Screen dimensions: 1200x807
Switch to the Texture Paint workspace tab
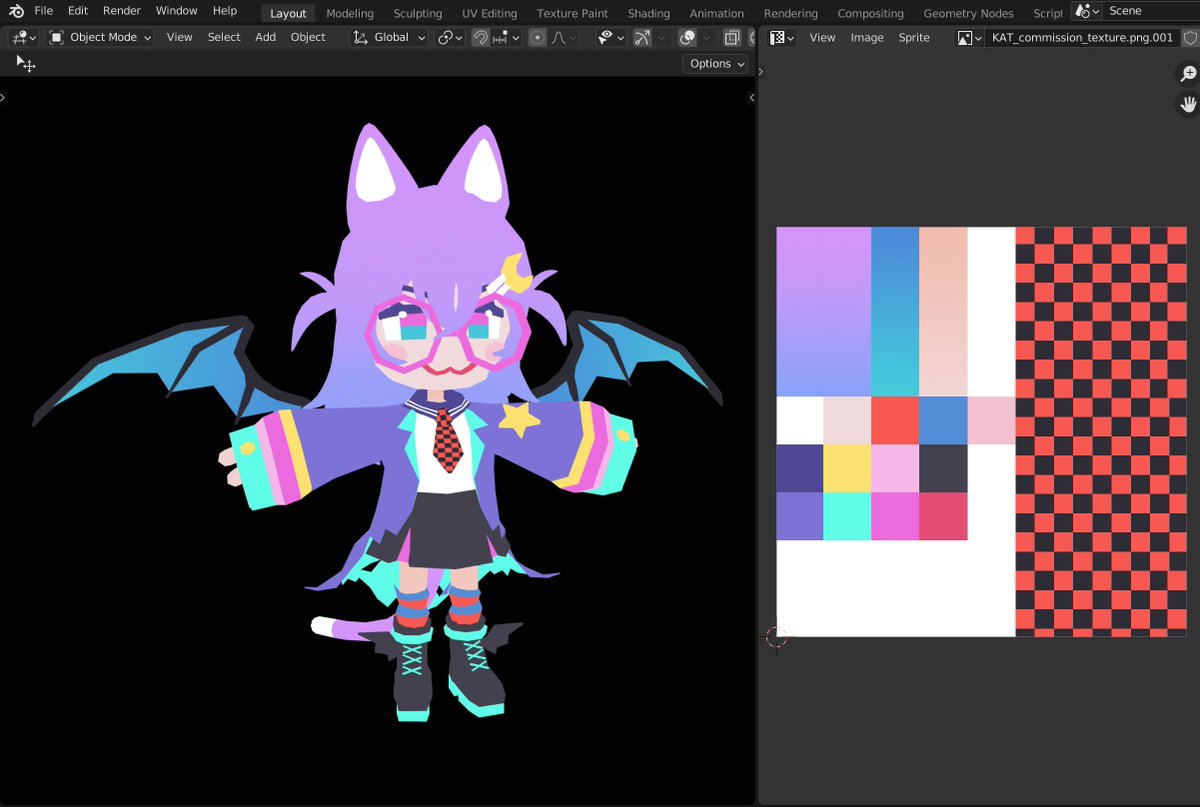(572, 13)
